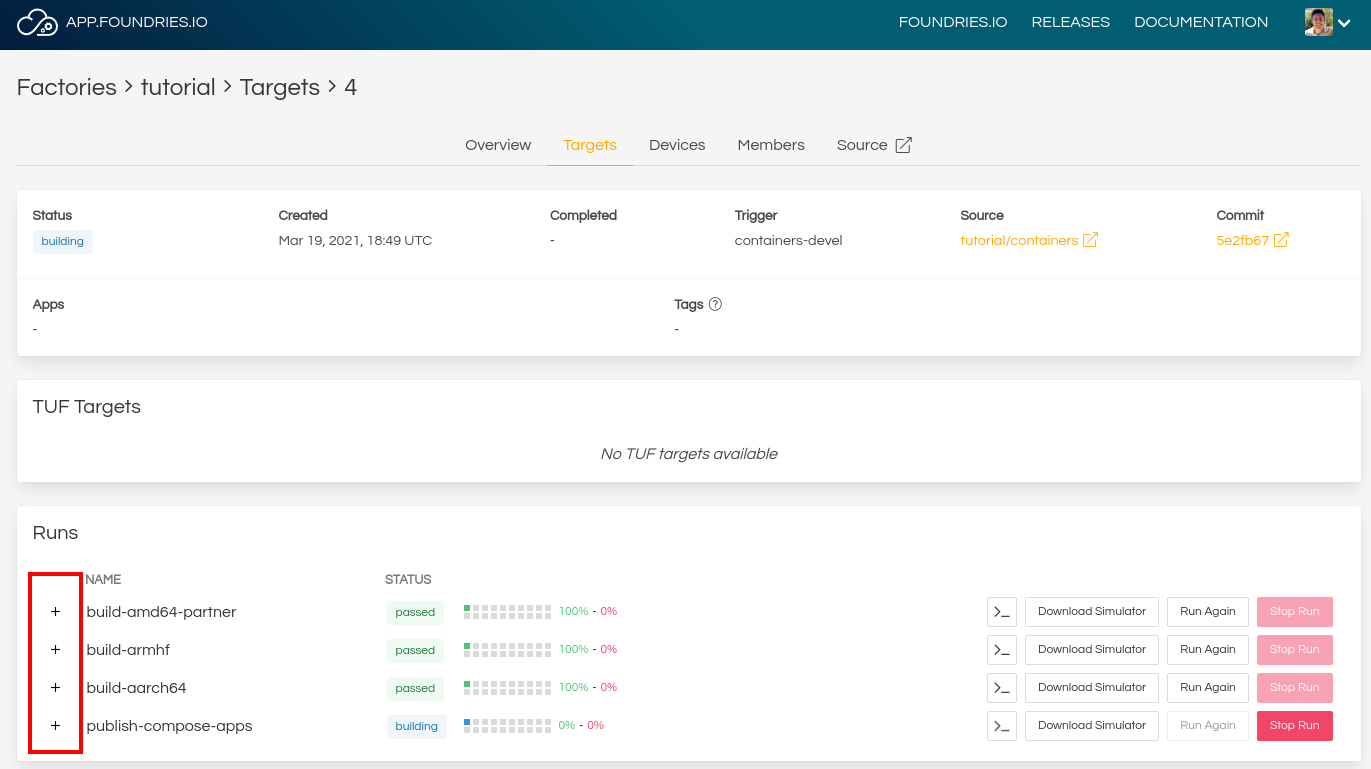Run Again the build-armhf run

click(x=1208, y=650)
